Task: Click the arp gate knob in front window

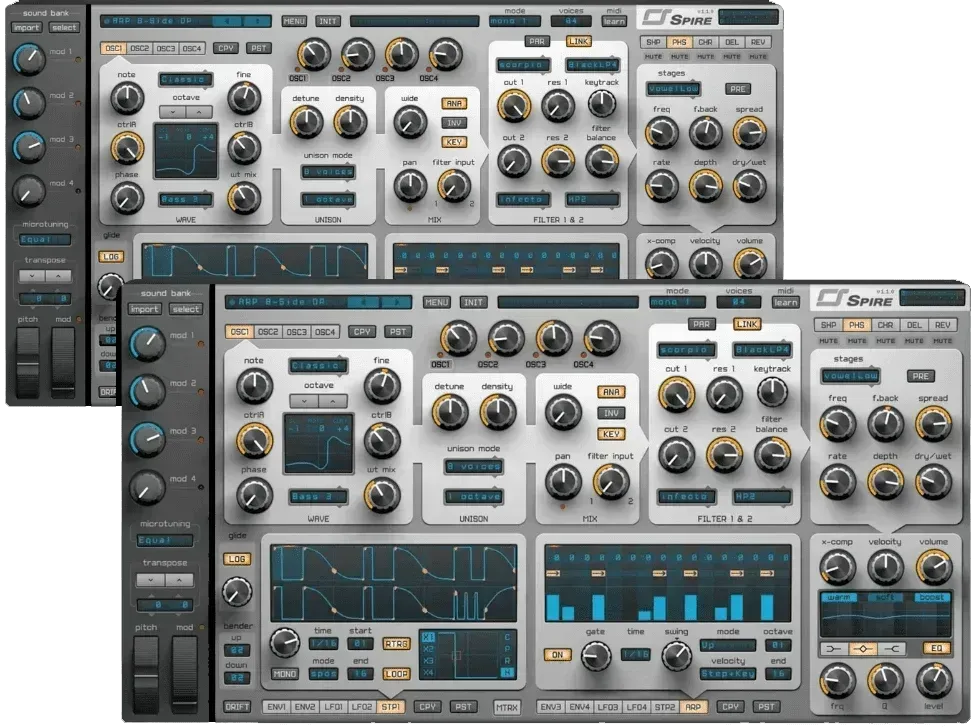Action: pyautogui.click(x=596, y=654)
